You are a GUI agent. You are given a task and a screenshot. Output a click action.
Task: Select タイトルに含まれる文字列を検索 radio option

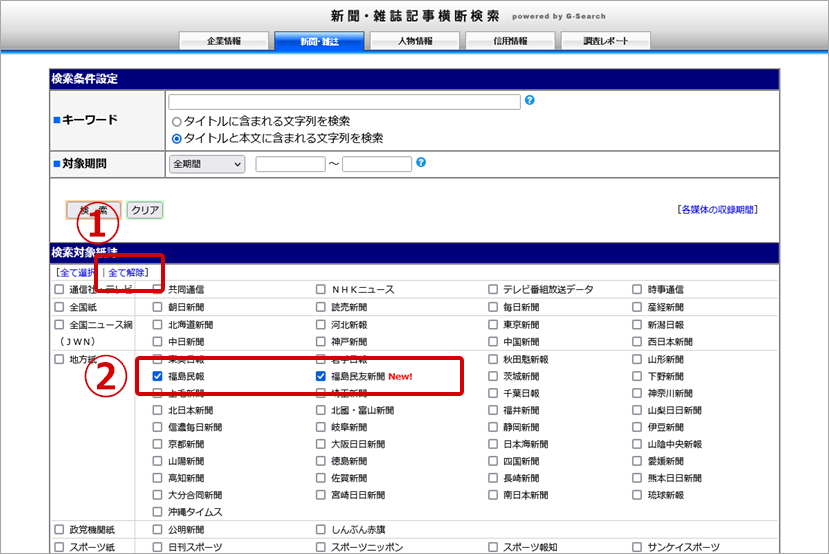tap(176, 121)
